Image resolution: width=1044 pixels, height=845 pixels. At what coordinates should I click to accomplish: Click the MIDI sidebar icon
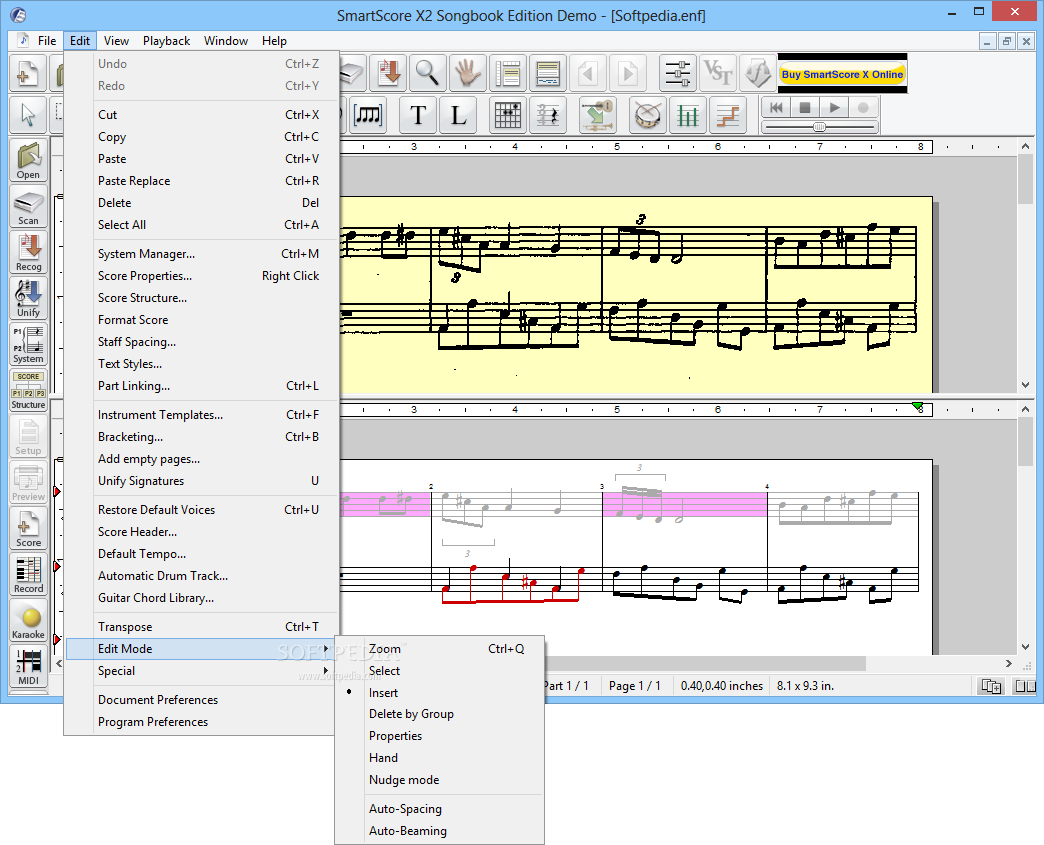tap(29, 665)
